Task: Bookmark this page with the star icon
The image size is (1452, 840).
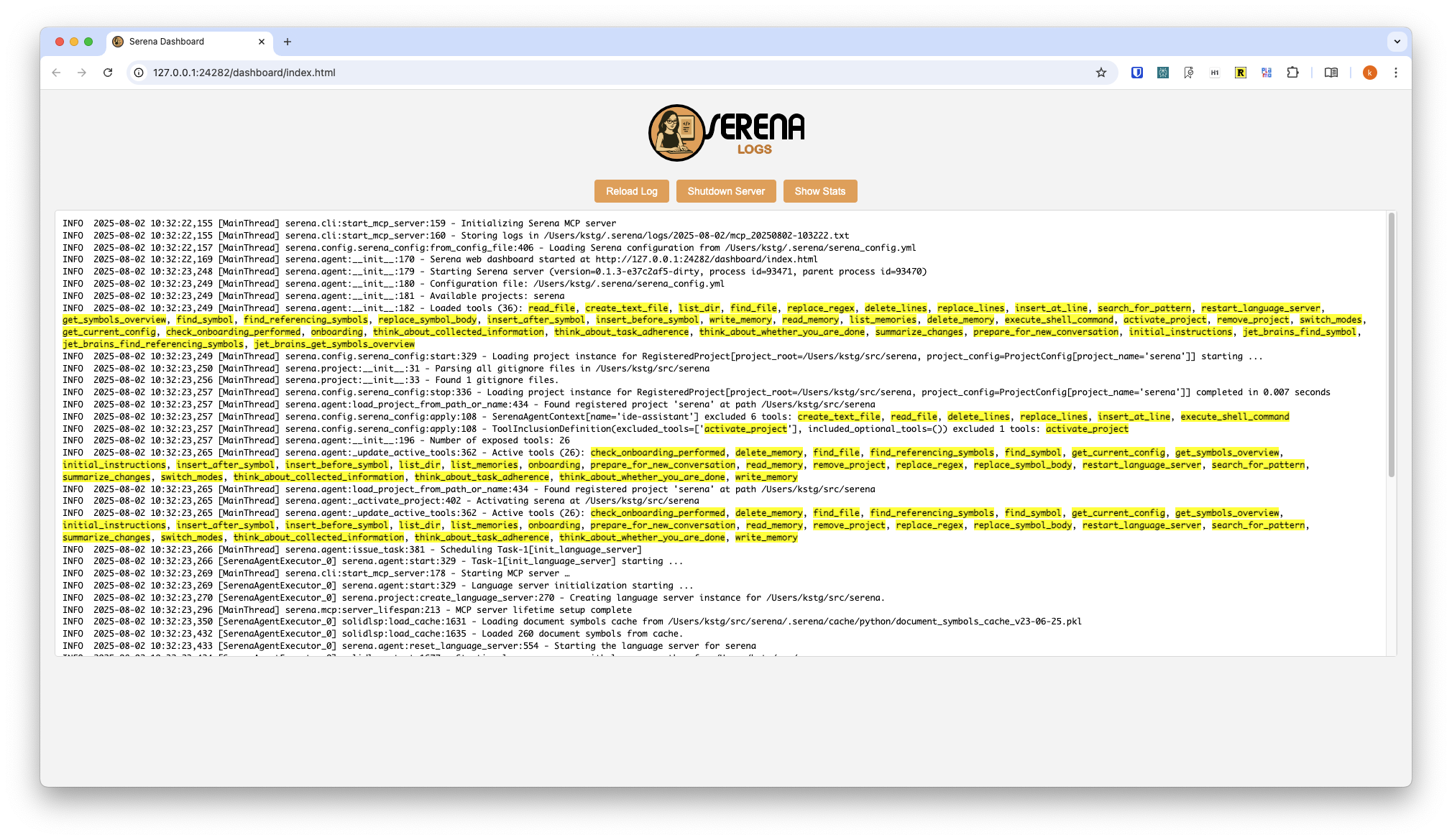Action: coord(1101,73)
